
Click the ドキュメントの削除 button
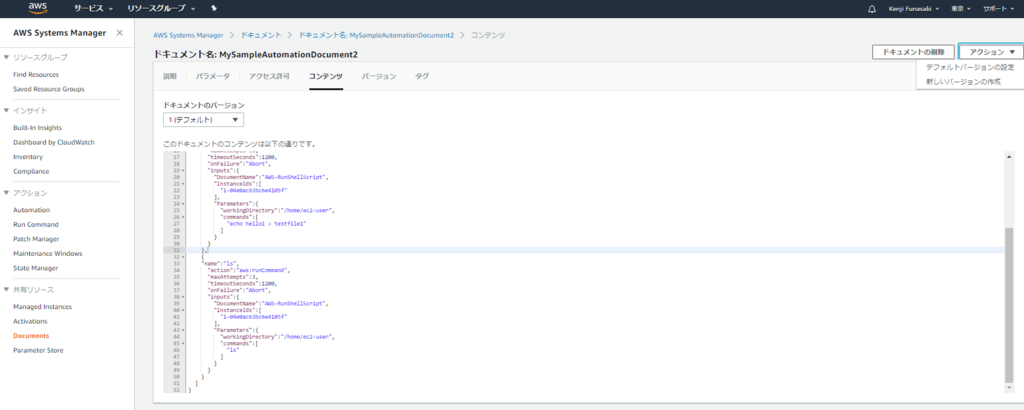pyautogui.click(x=913, y=52)
